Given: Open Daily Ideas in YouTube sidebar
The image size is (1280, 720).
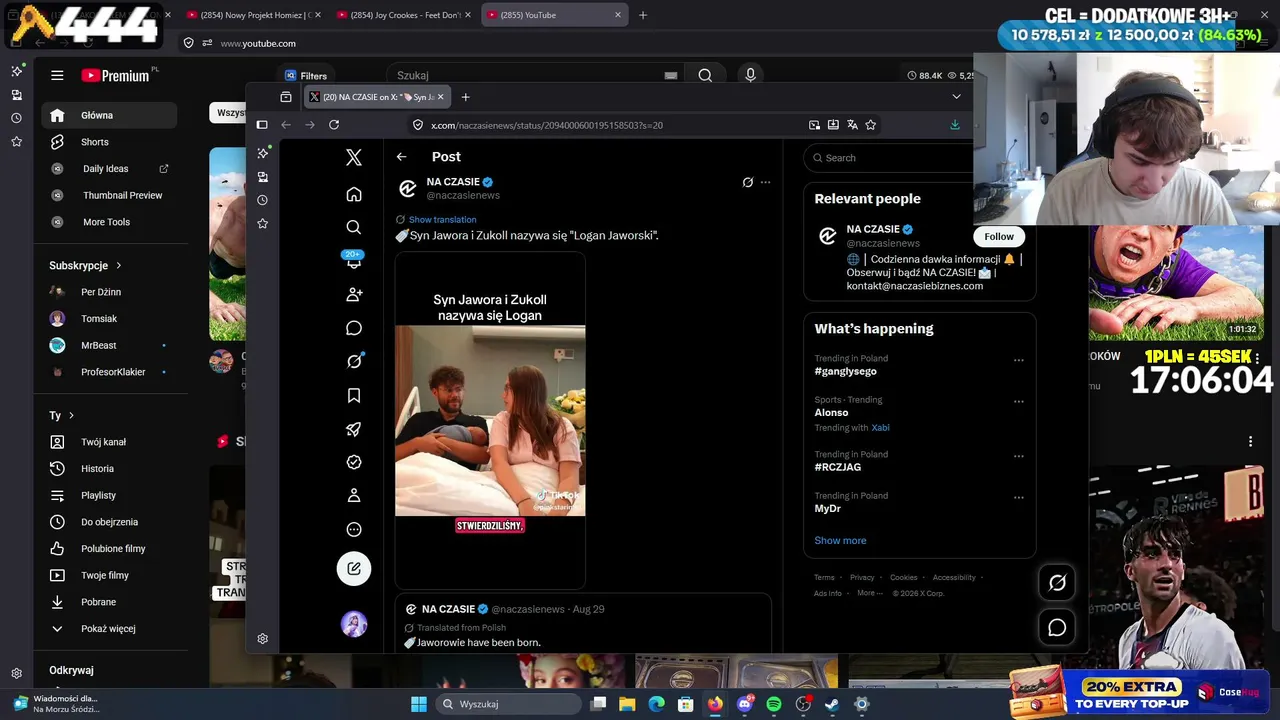Looking at the screenshot, I should tap(109, 169).
